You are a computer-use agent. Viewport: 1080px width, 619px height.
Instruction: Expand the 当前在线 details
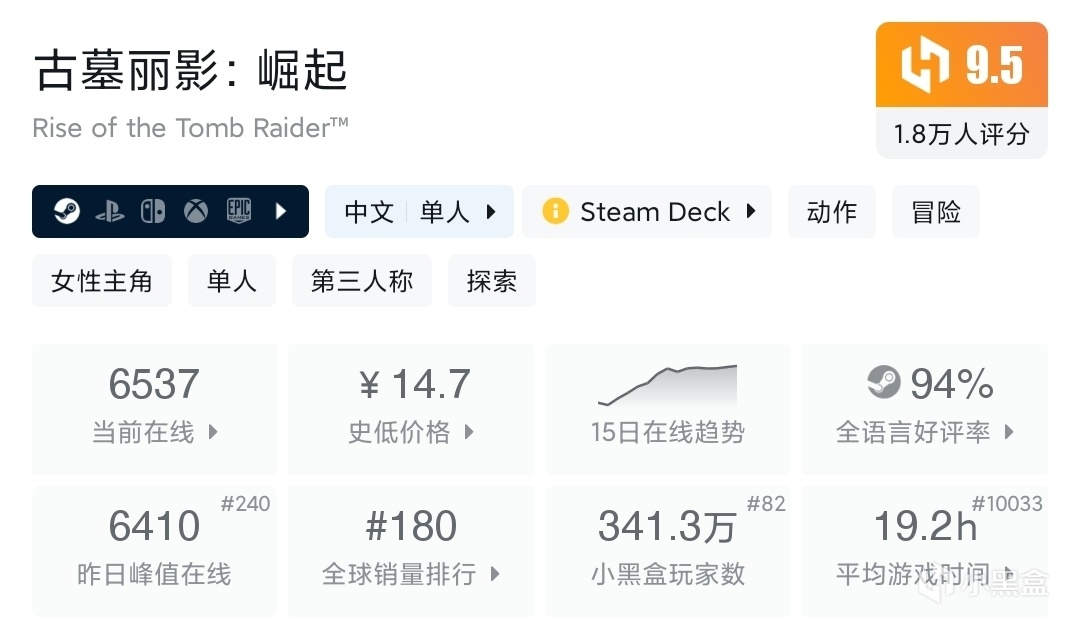click(155, 433)
